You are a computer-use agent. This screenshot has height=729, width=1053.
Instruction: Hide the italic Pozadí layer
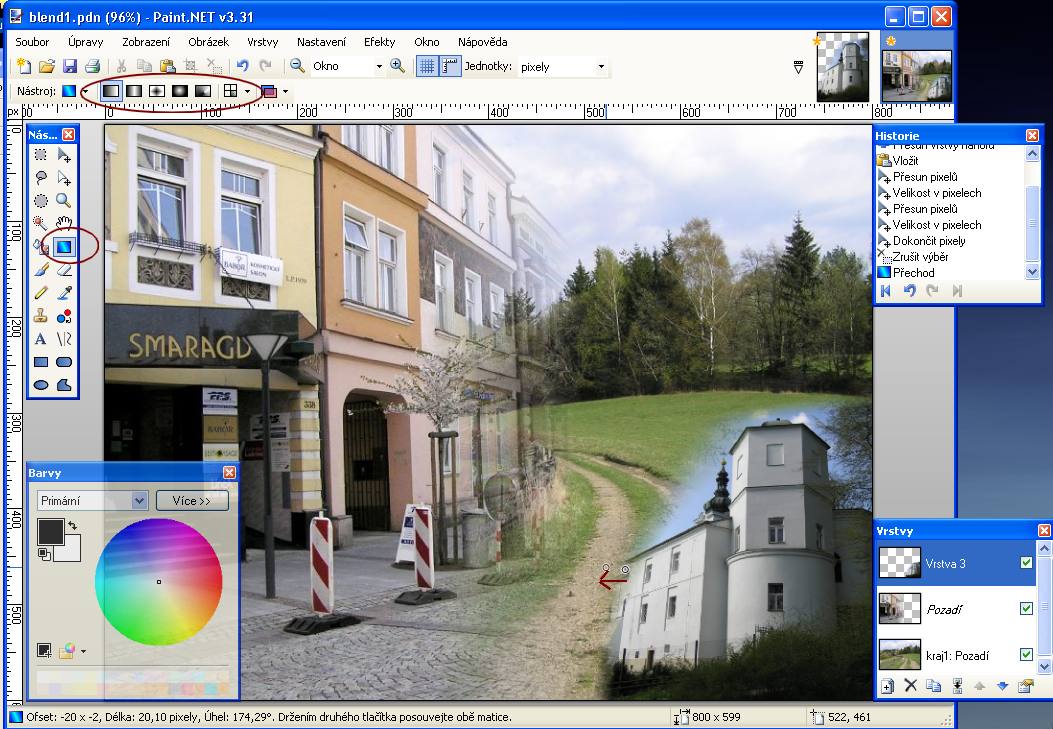[x=1026, y=608]
